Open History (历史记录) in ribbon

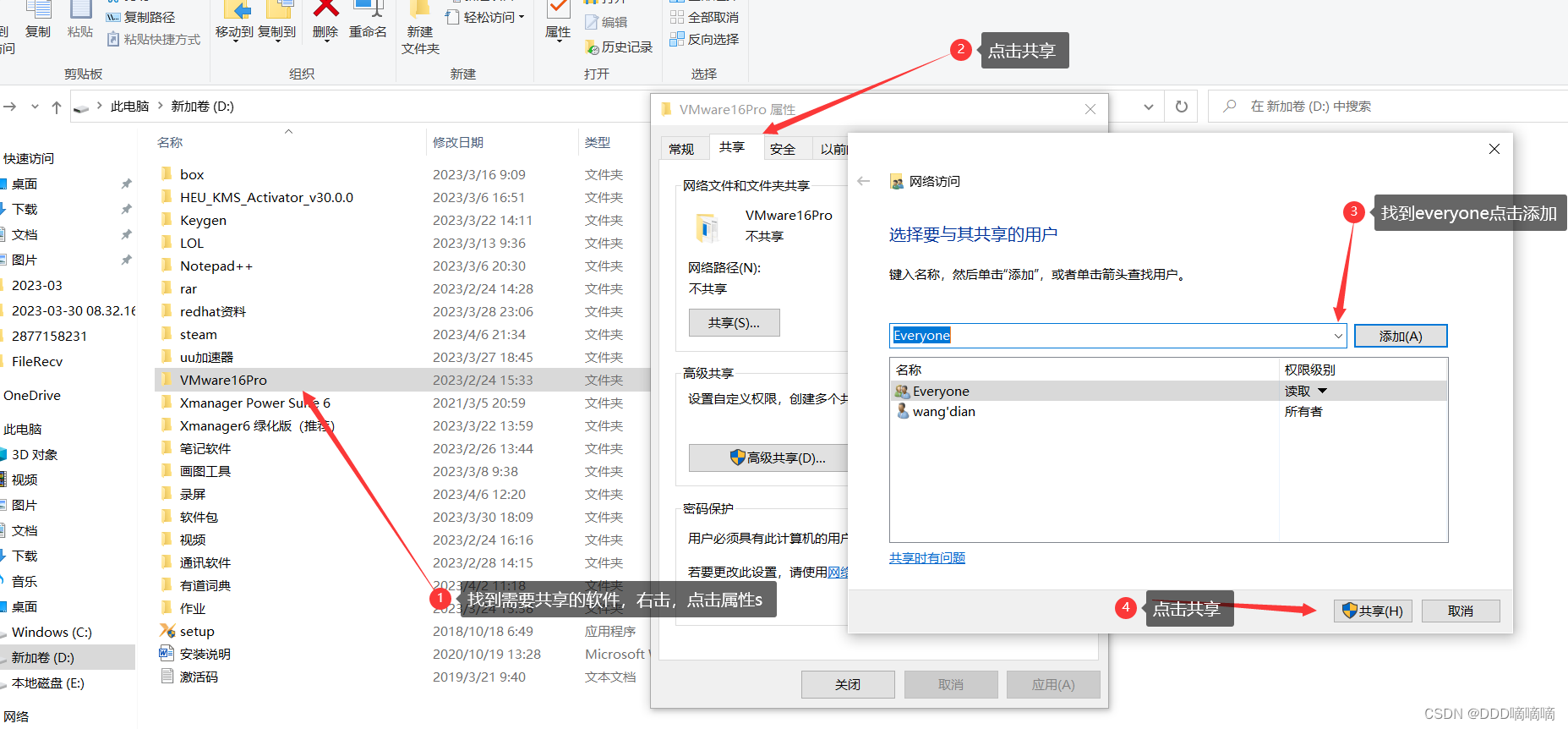point(619,47)
